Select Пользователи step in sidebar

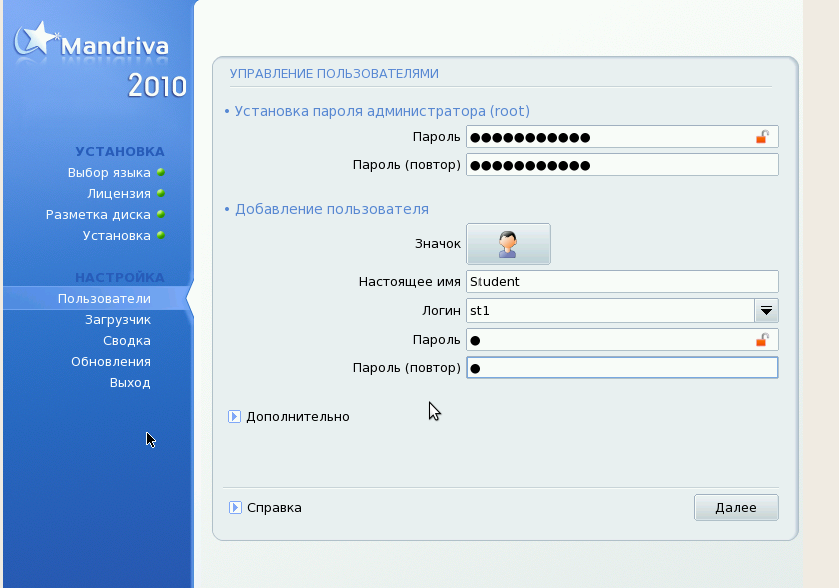click(x=104, y=299)
